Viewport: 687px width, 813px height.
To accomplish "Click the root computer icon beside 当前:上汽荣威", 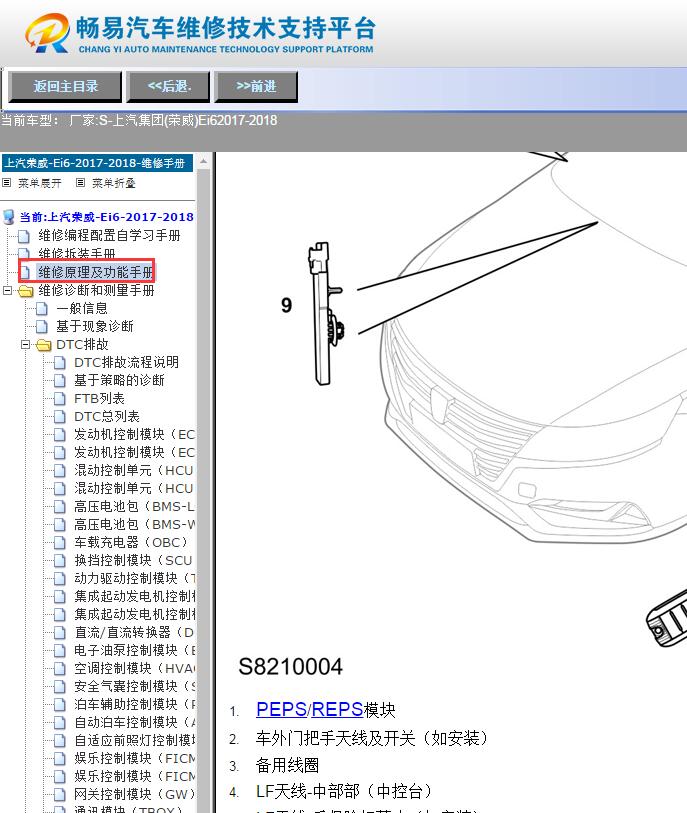I will click(x=9, y=217).
